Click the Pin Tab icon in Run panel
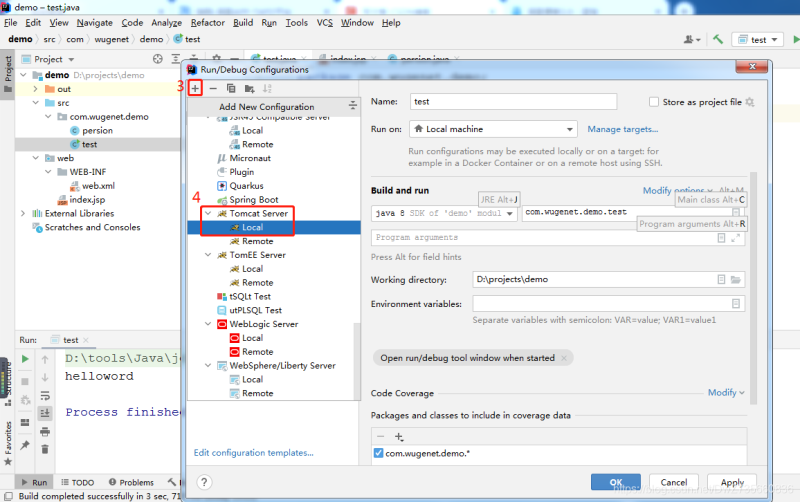Viewport: 800px width, 502px height. (25, 445)
